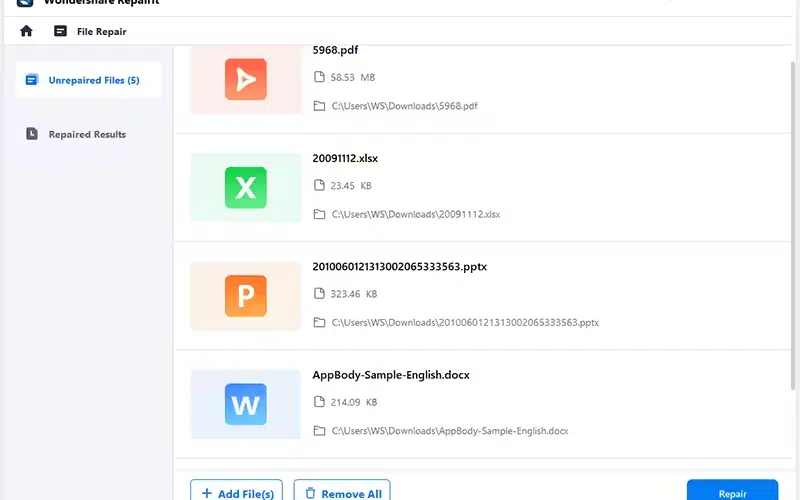
Task: Select the PDF file type icon for 5968.pdf
Action: point(245,79)
